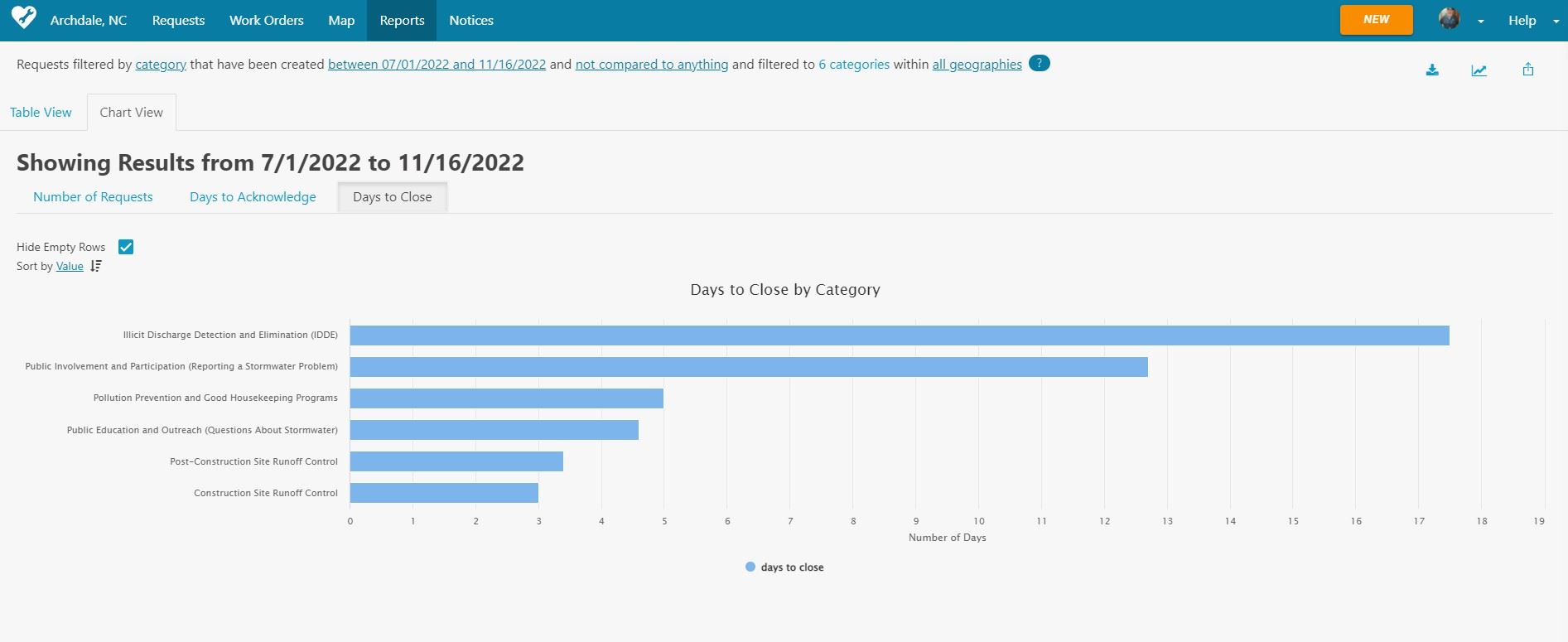Open the account dropdown arrow

(x=1480, y=22)
